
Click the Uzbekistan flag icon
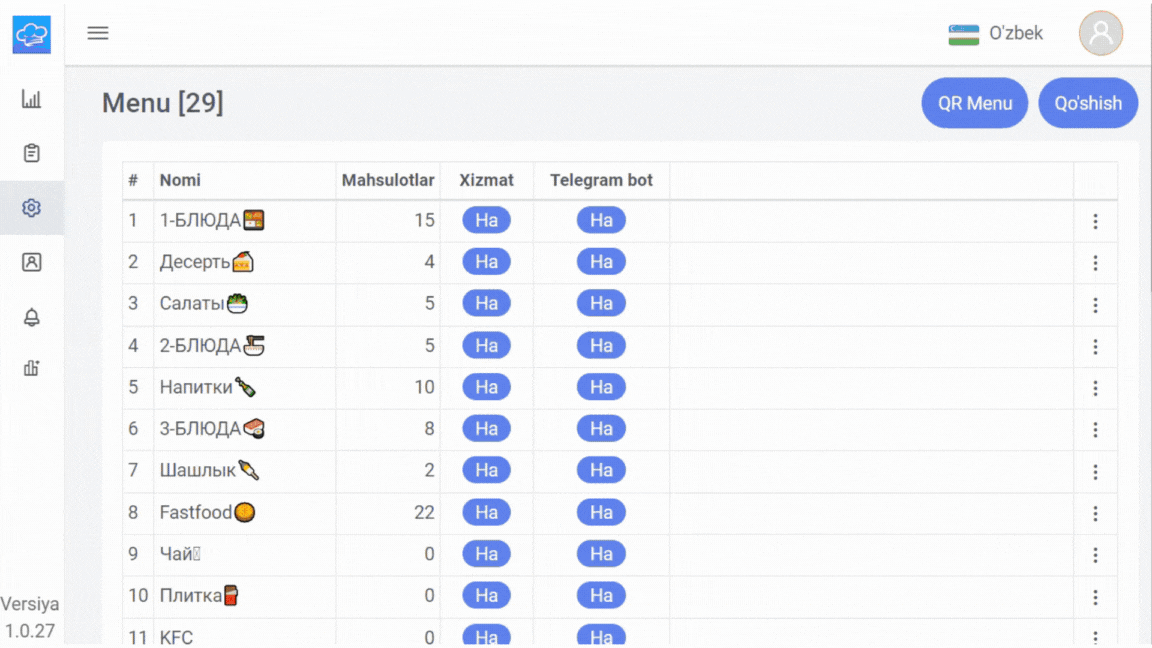pos(963,35)
